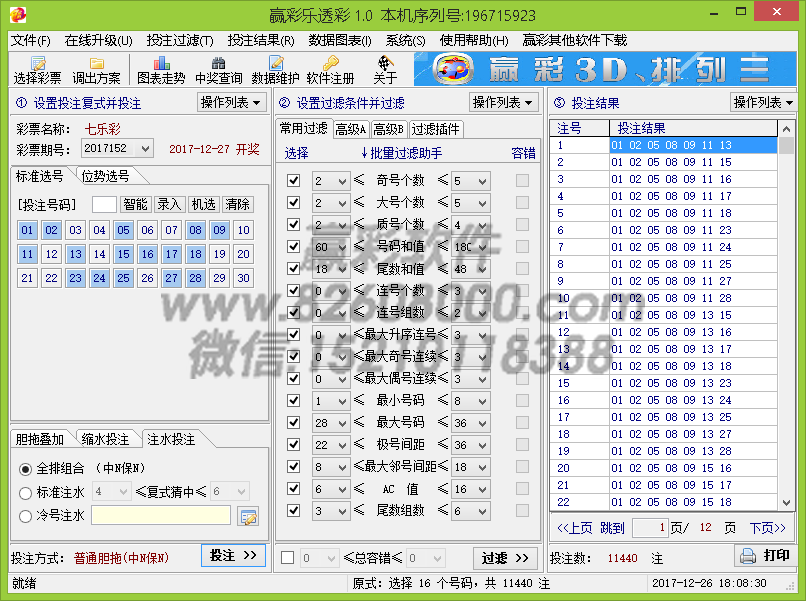Screen dimensions: 806x601
Task: Deselect number ball 28
Action: (x=195, y=278)
